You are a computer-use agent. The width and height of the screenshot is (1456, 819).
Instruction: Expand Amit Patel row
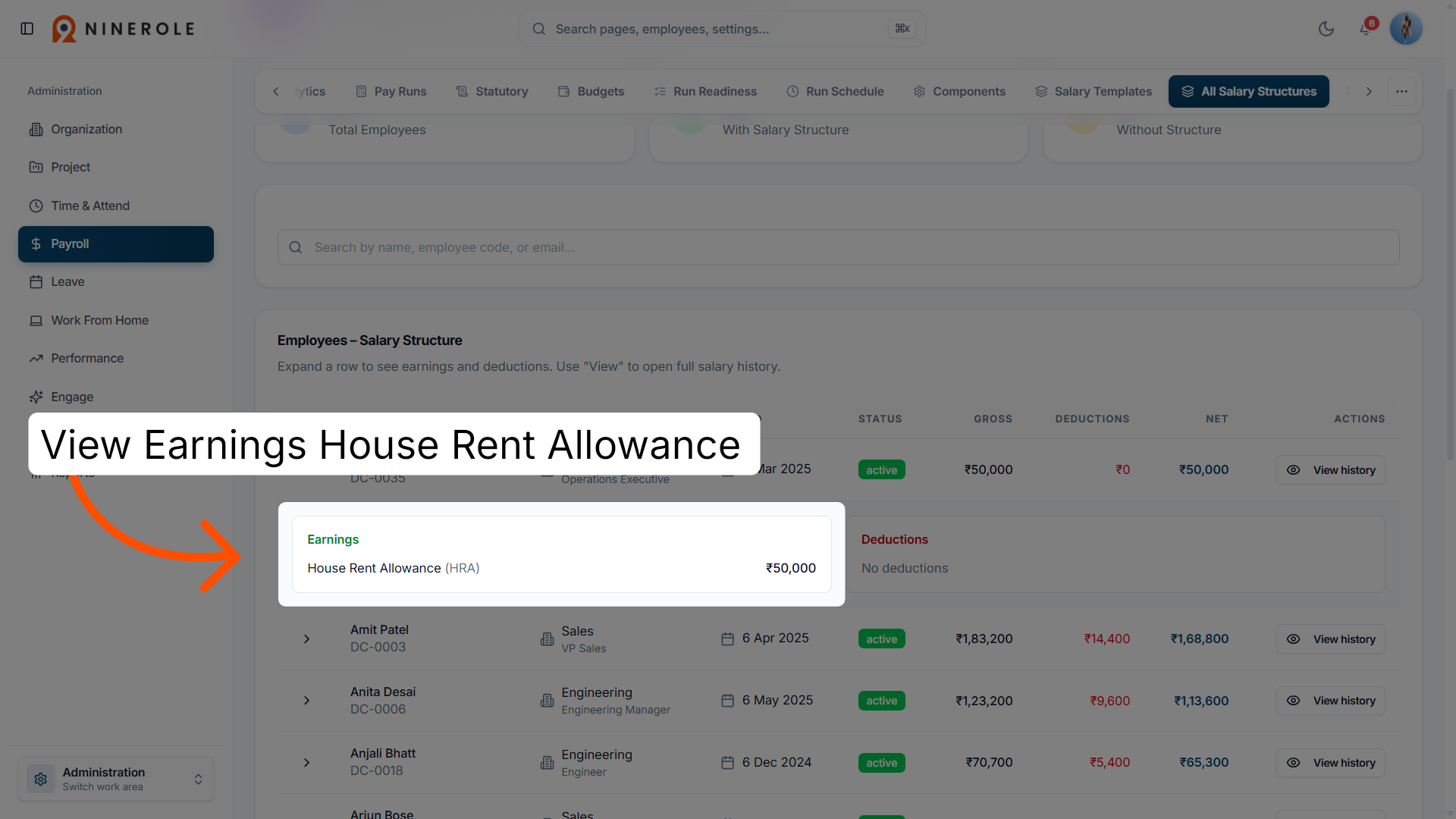[x=306, y=639]
